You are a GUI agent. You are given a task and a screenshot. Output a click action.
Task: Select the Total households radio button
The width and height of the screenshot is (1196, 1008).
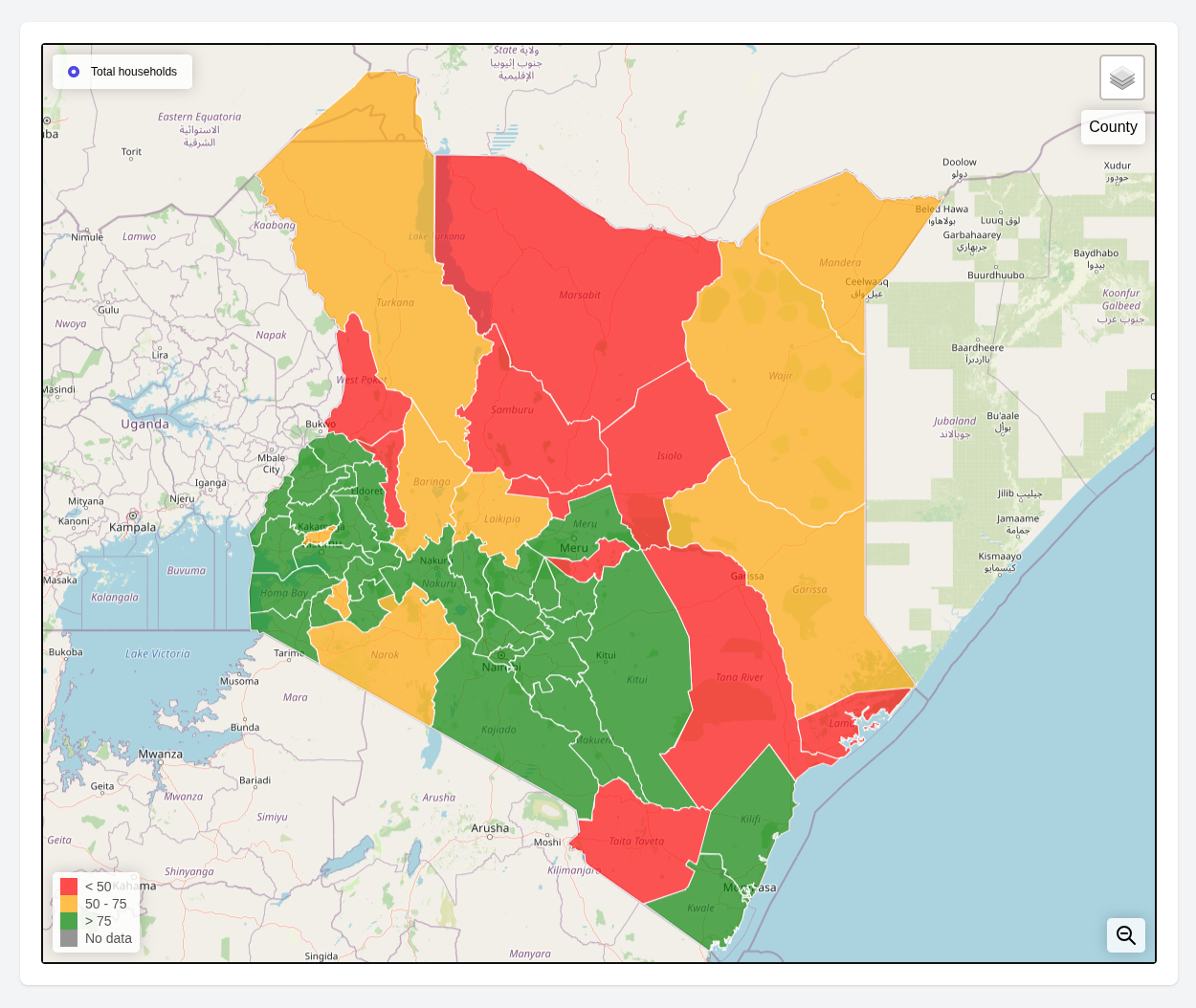pyautogui.click(x=74, y=72)
